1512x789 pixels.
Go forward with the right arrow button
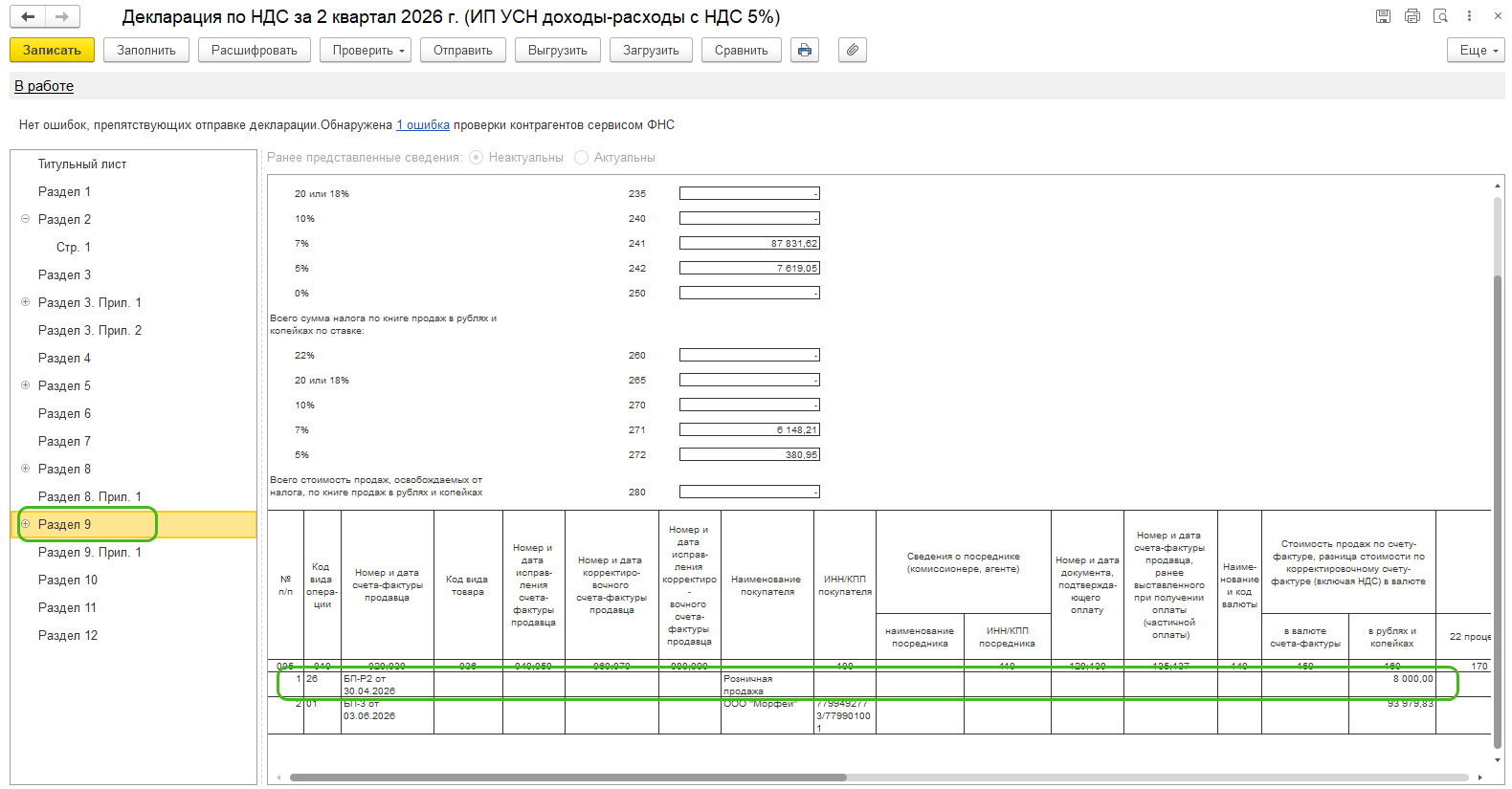click(62, 16)
